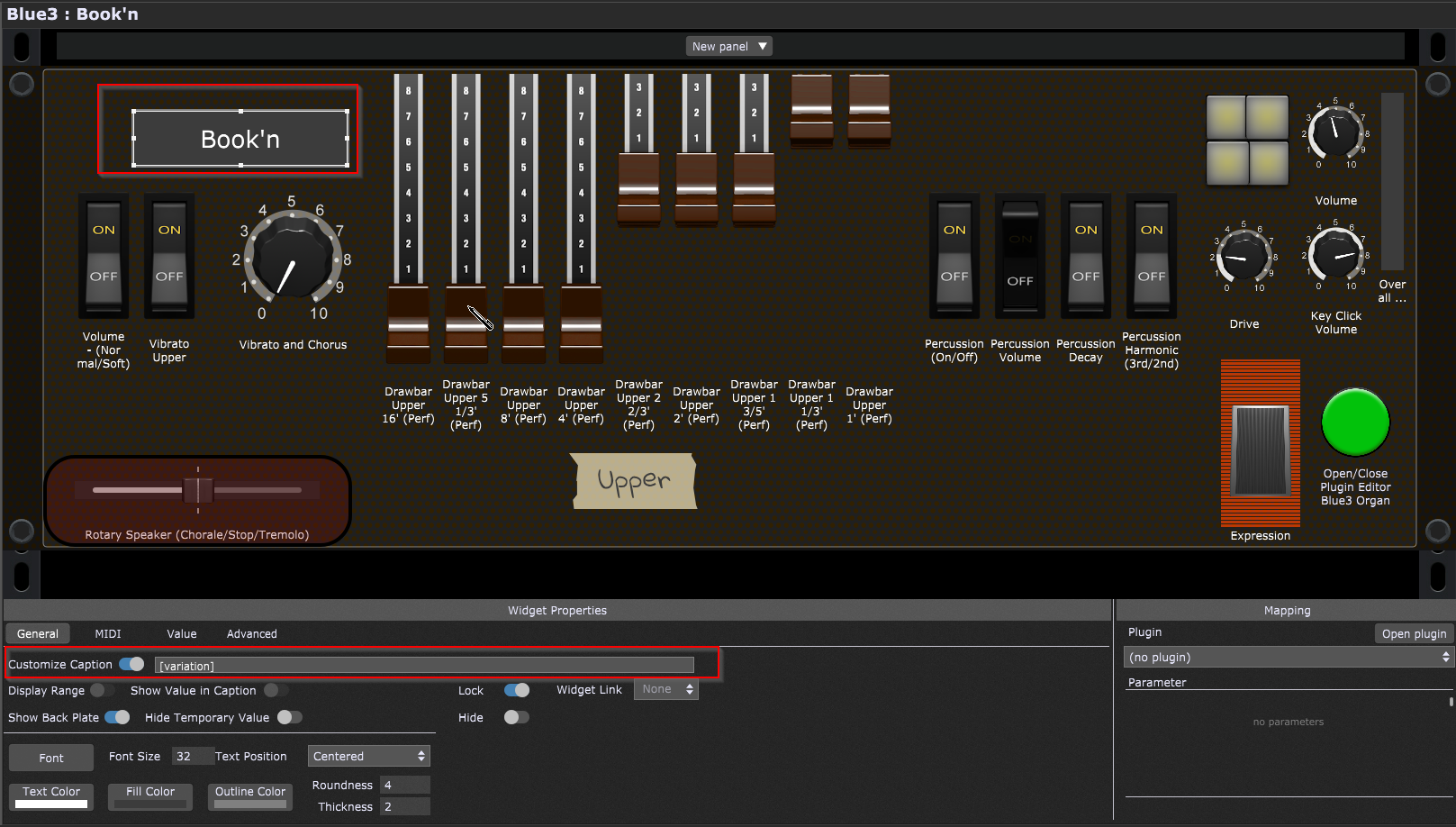Open the Advanced tab
The width and height of the screenshot is (1456, 827).
click(251, 634)
